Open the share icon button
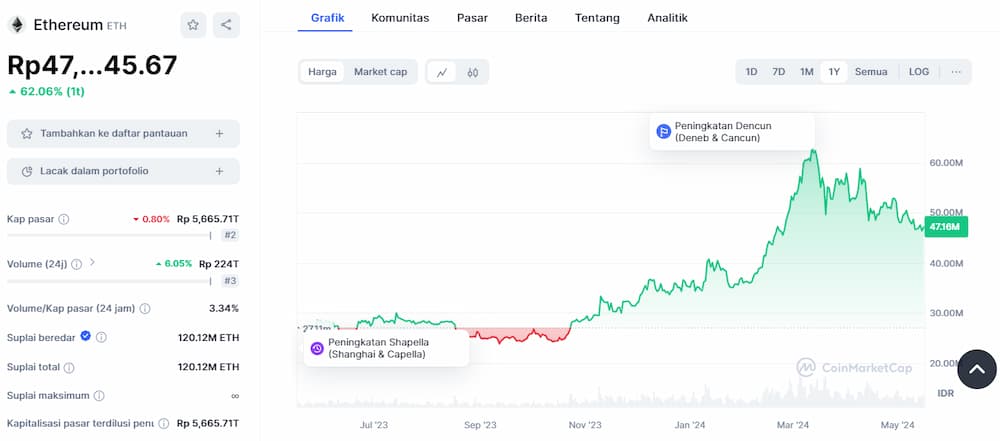 (226, 25)
